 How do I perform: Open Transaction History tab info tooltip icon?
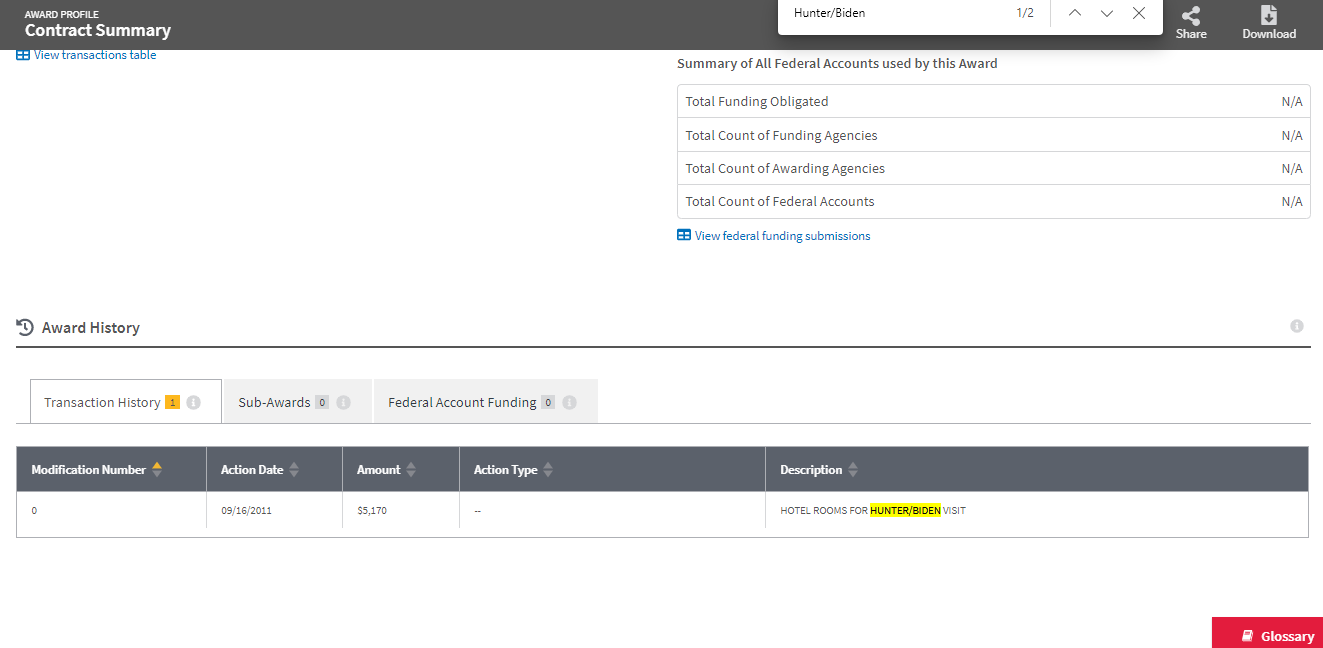tap(194, 402)
